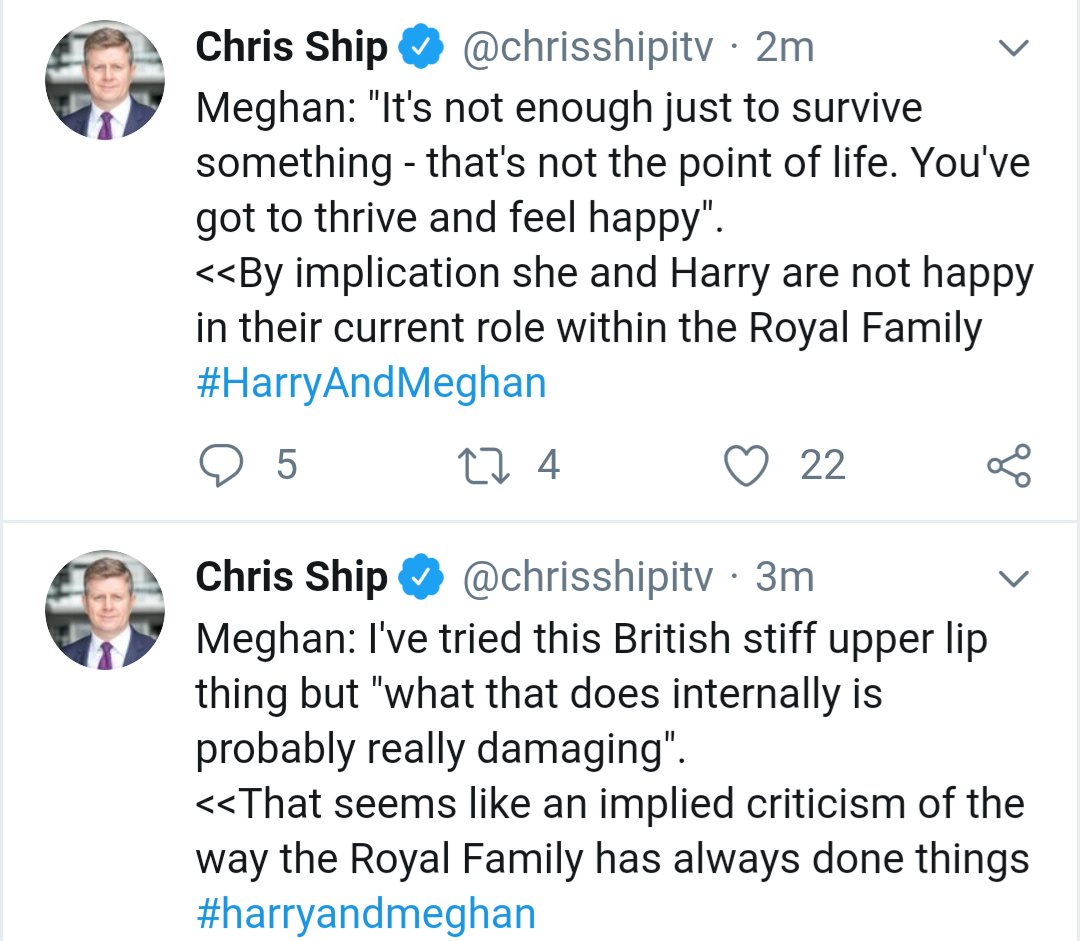Click verified badge on the 2m tweet
The height and width of the screenshot is (941, 1080).
(422, 48)
